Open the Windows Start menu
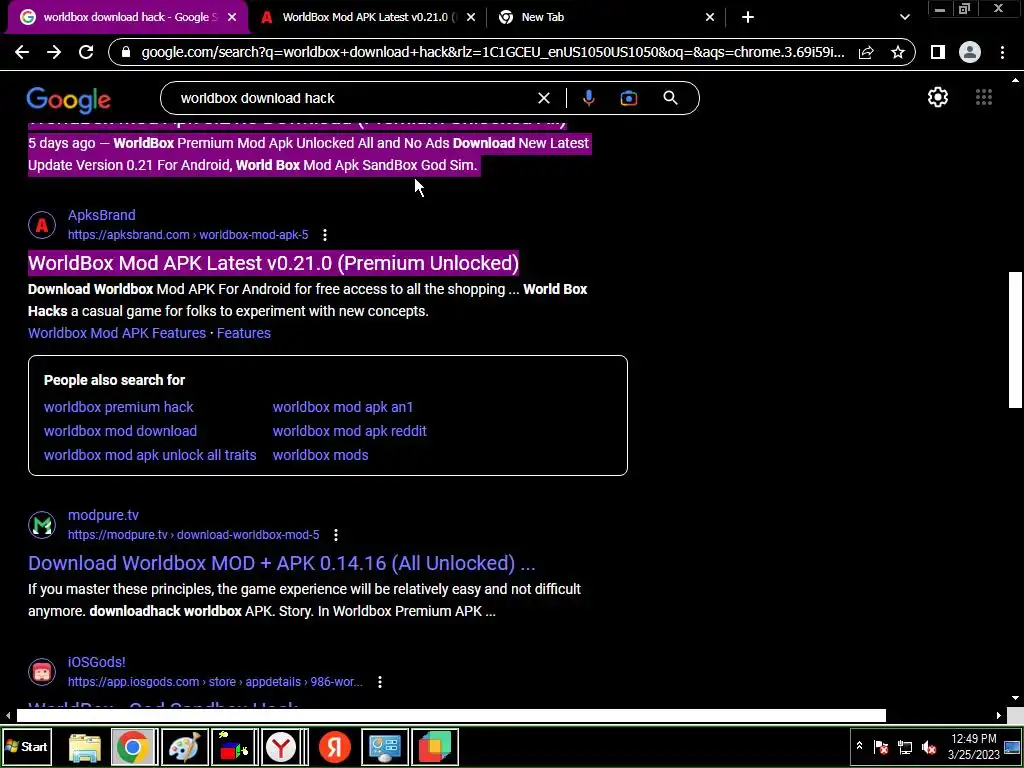The height and width of the screenshot is (768, 1024). point(27,747)
